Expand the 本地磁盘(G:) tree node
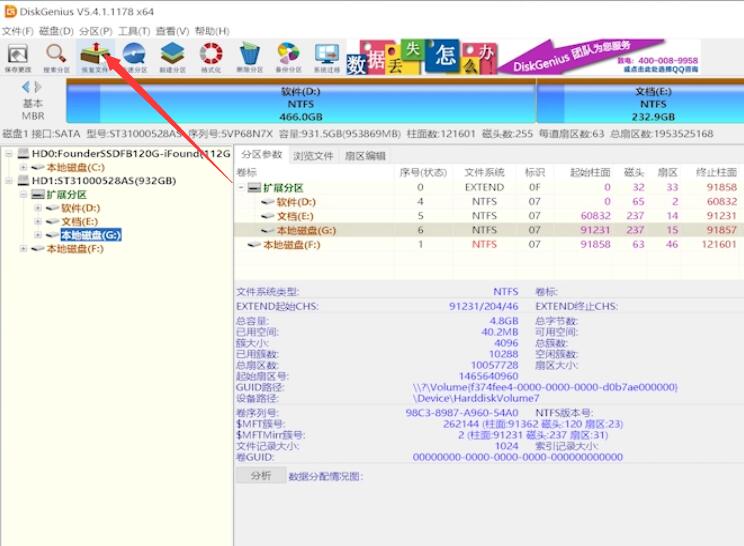The image size is (744, 546). click(x=38, y=235)
